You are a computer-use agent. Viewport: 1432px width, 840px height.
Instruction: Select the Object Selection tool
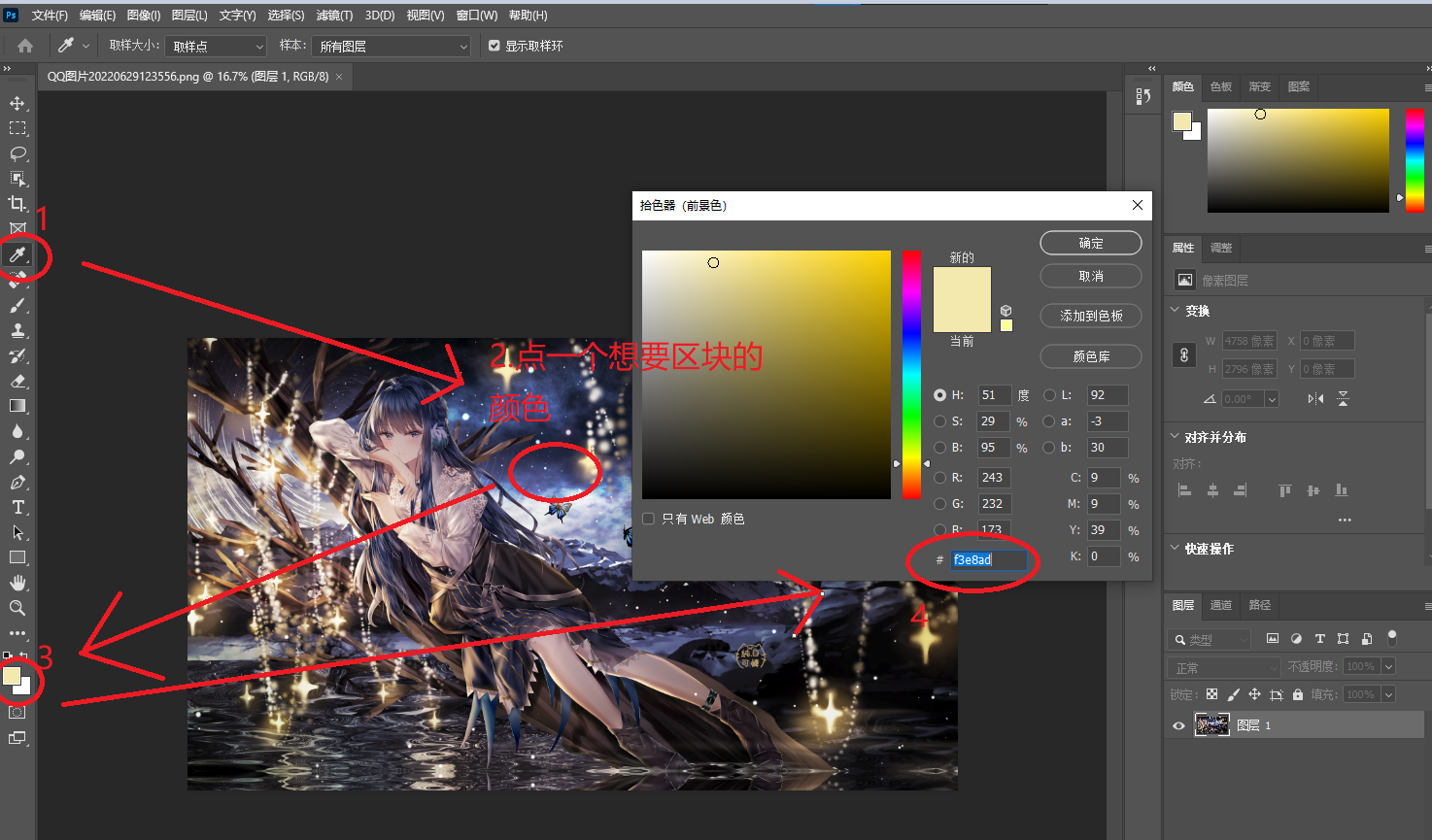click(17, 179)
